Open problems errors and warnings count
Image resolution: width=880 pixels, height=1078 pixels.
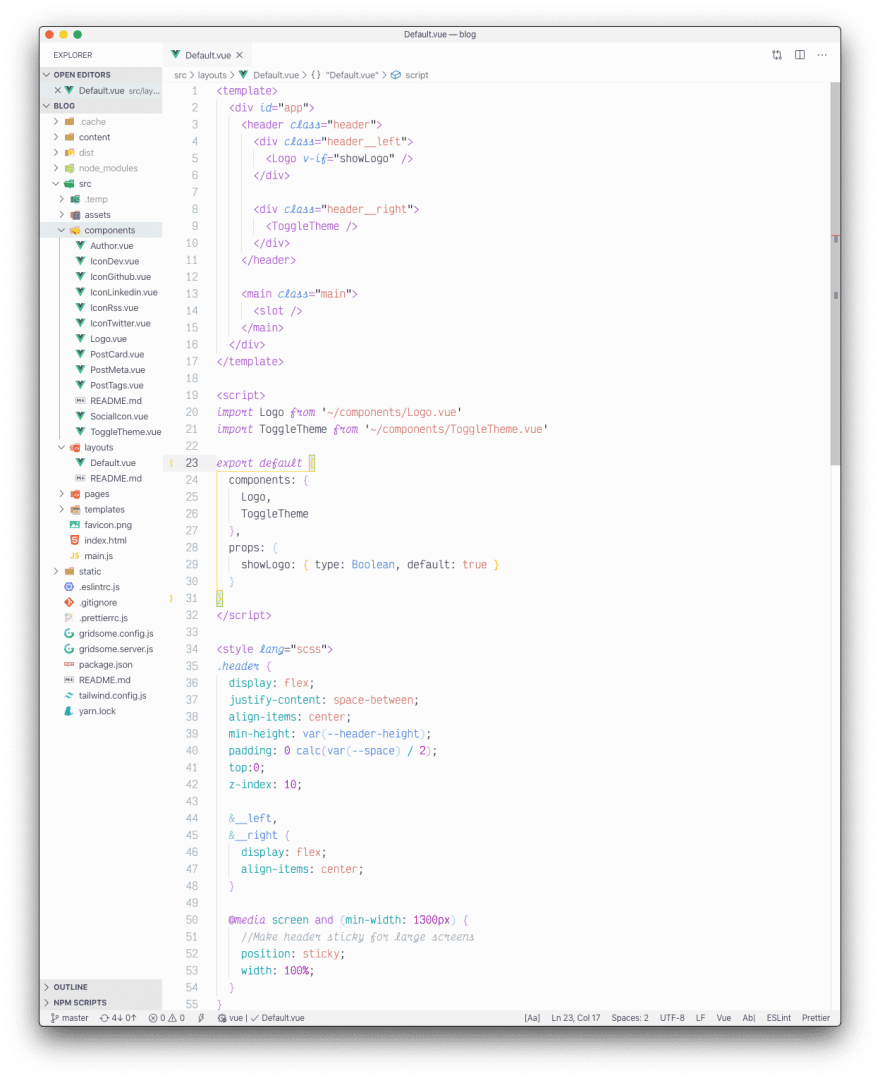166,1018
